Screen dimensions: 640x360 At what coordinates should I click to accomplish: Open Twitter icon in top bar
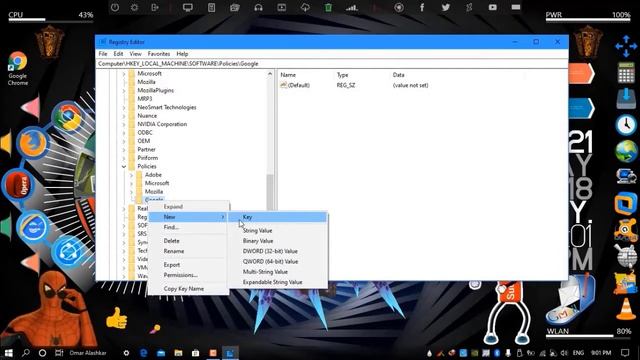[446, 7]
